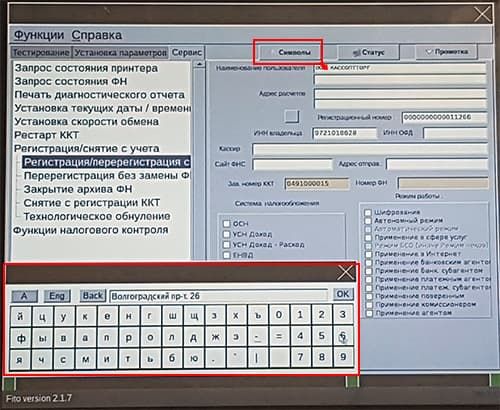Toggle the Автономный режим checkbox
Viewport: 500px width, 410px height.
tap(368, 221)
